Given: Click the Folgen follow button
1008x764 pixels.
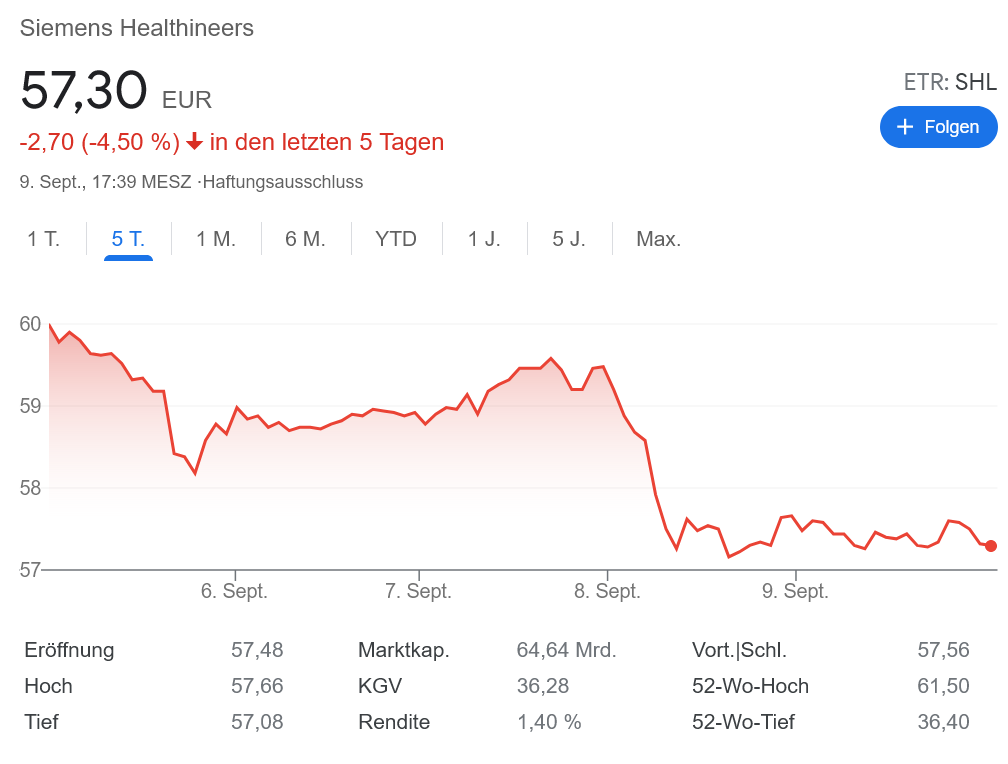Looking at the screenshot, I should click(x=938, y=127).
